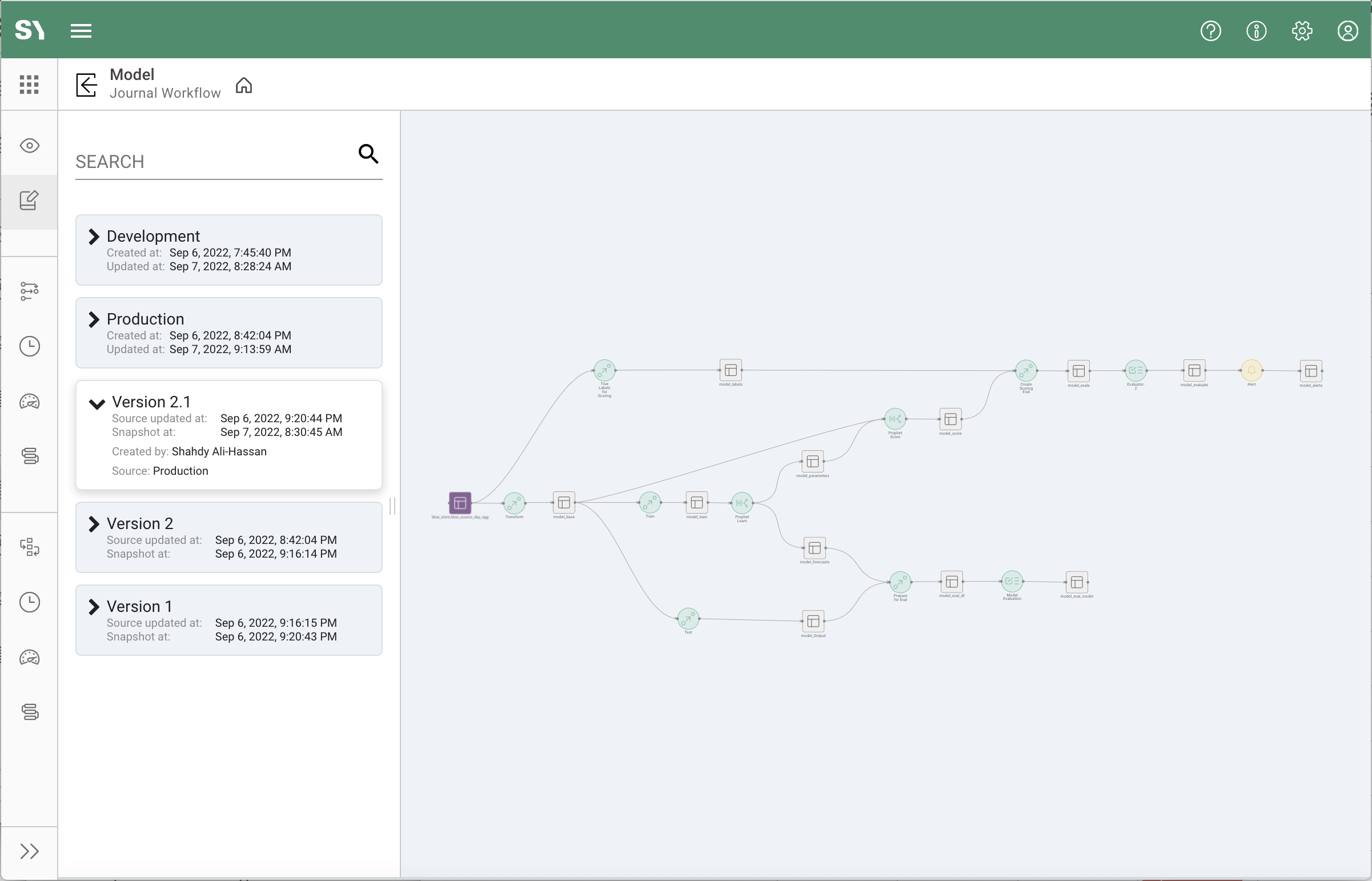Open the user account icon
Screen dimensions: 1372x881
point(1347,30)
